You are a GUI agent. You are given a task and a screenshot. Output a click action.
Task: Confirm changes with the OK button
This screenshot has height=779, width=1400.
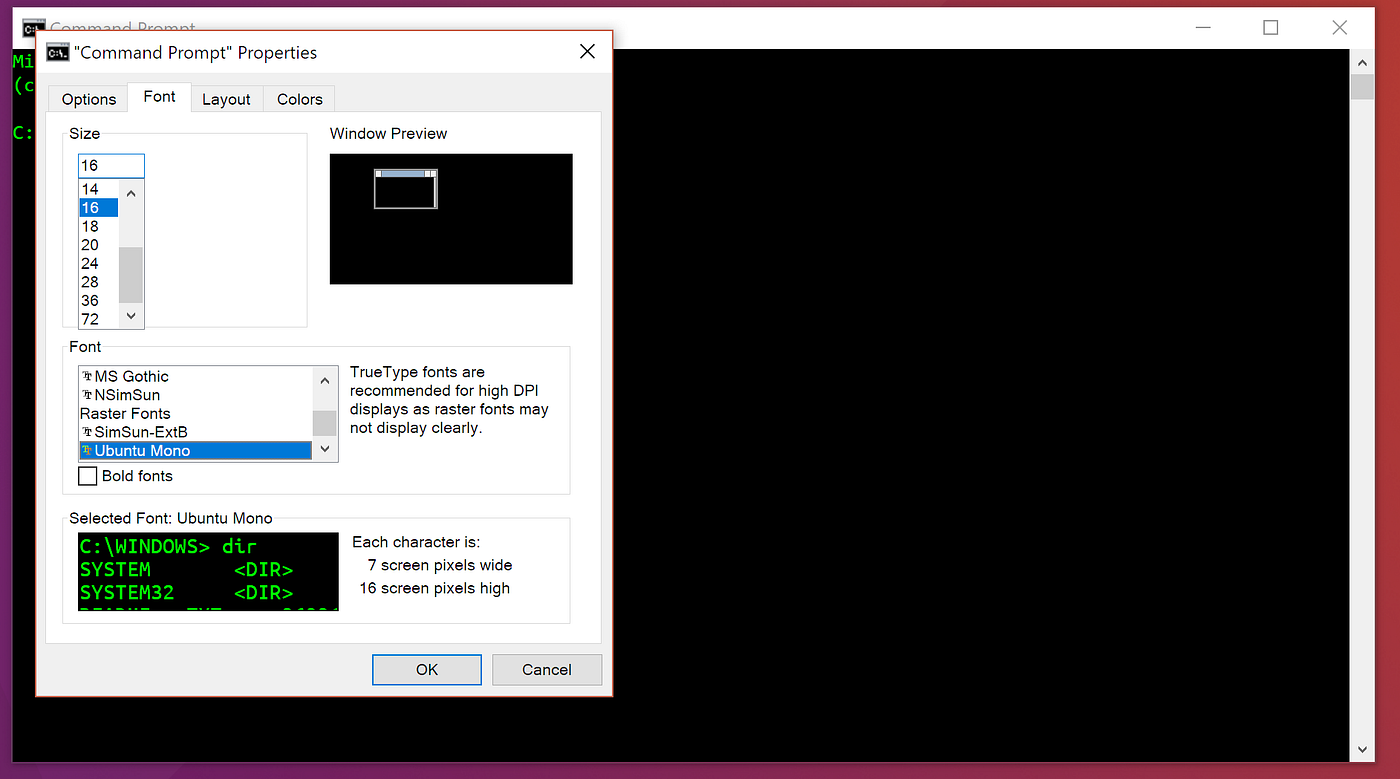coord(426,669)
